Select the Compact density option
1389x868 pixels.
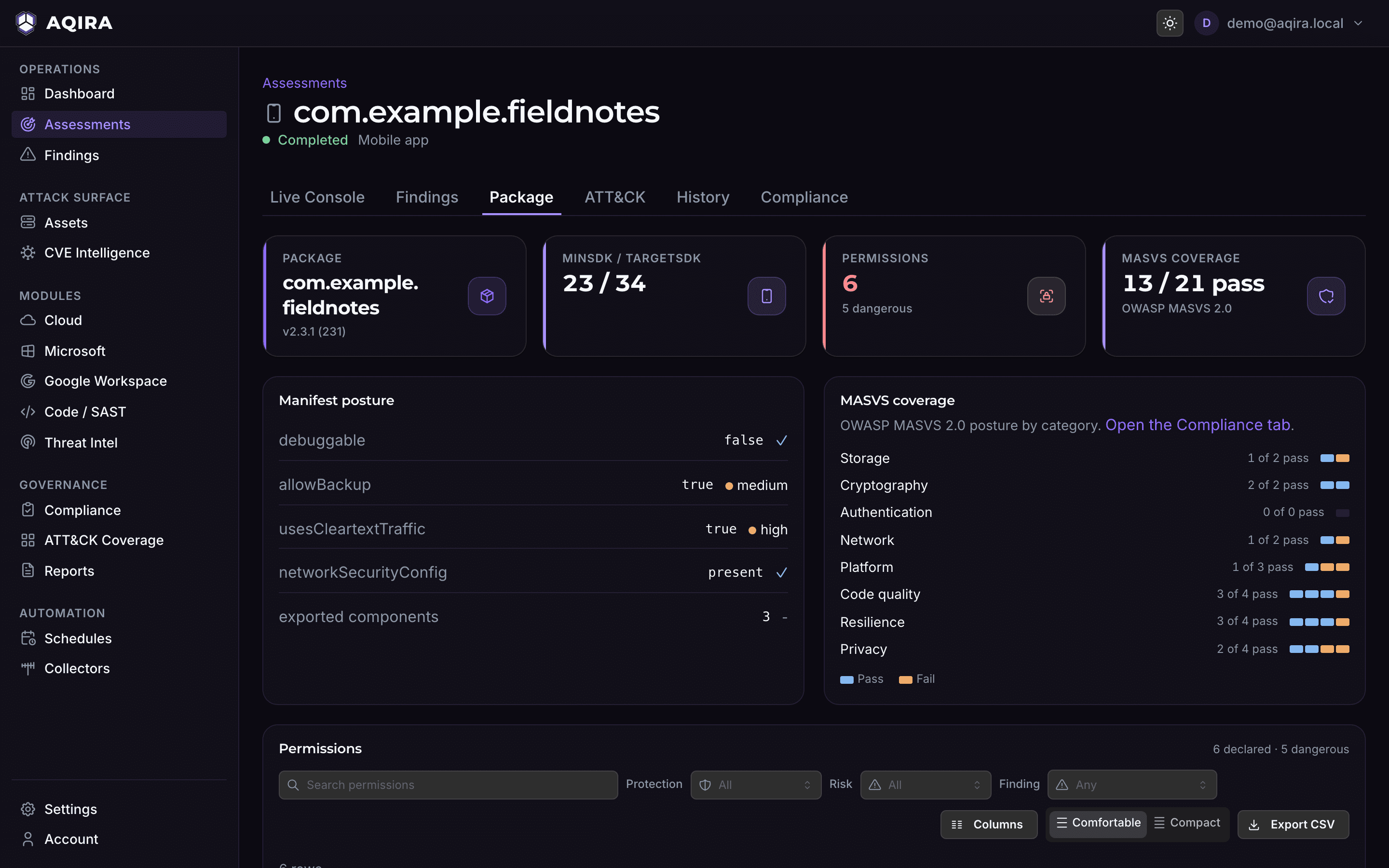coord(1187,823)
